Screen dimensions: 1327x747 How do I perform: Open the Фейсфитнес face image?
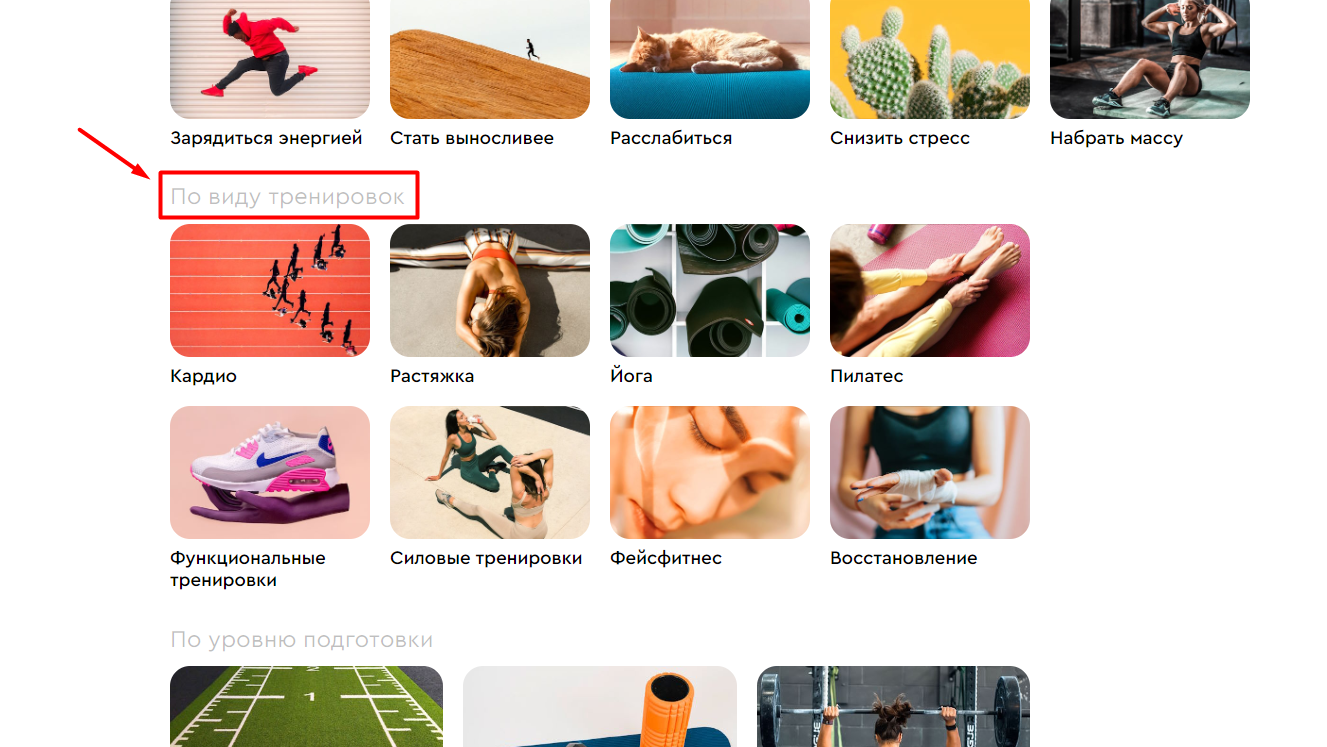[710, 472]
